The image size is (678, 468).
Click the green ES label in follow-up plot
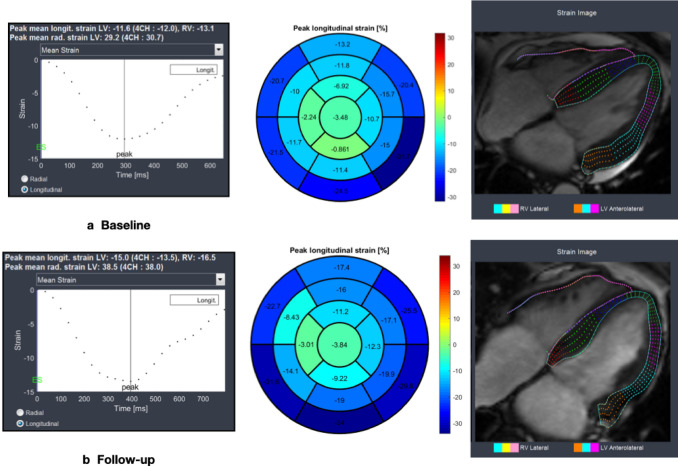37,380
